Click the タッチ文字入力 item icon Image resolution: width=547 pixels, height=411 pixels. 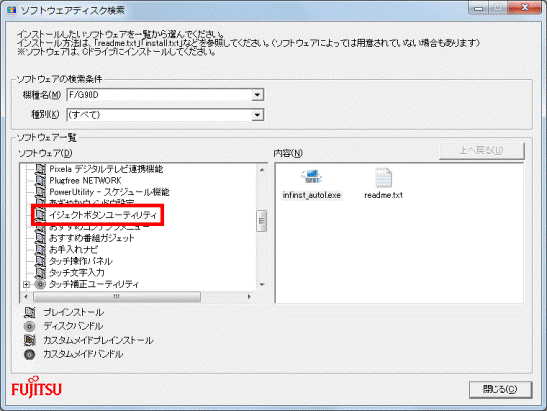click(40, 273)
